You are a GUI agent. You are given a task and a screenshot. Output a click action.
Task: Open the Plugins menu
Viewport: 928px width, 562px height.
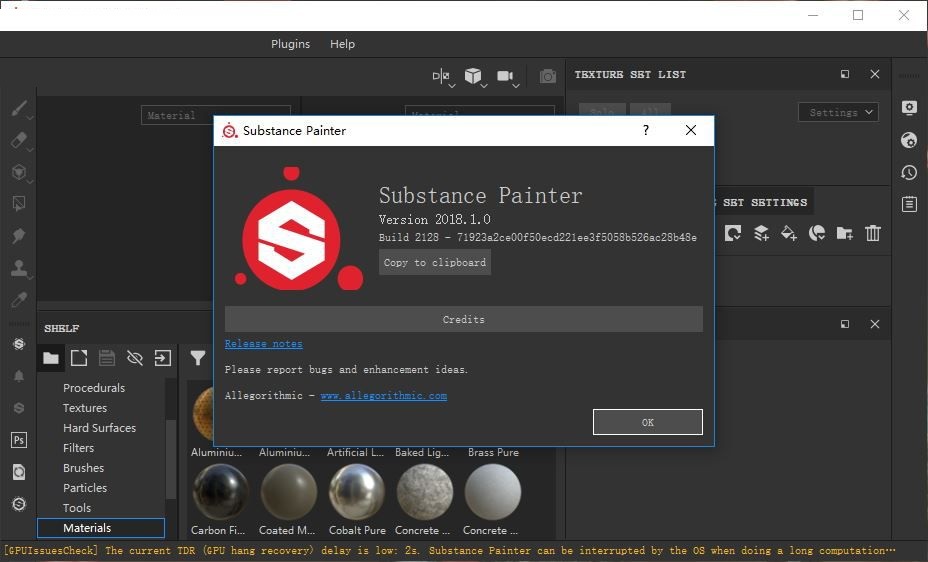point(290,44)
